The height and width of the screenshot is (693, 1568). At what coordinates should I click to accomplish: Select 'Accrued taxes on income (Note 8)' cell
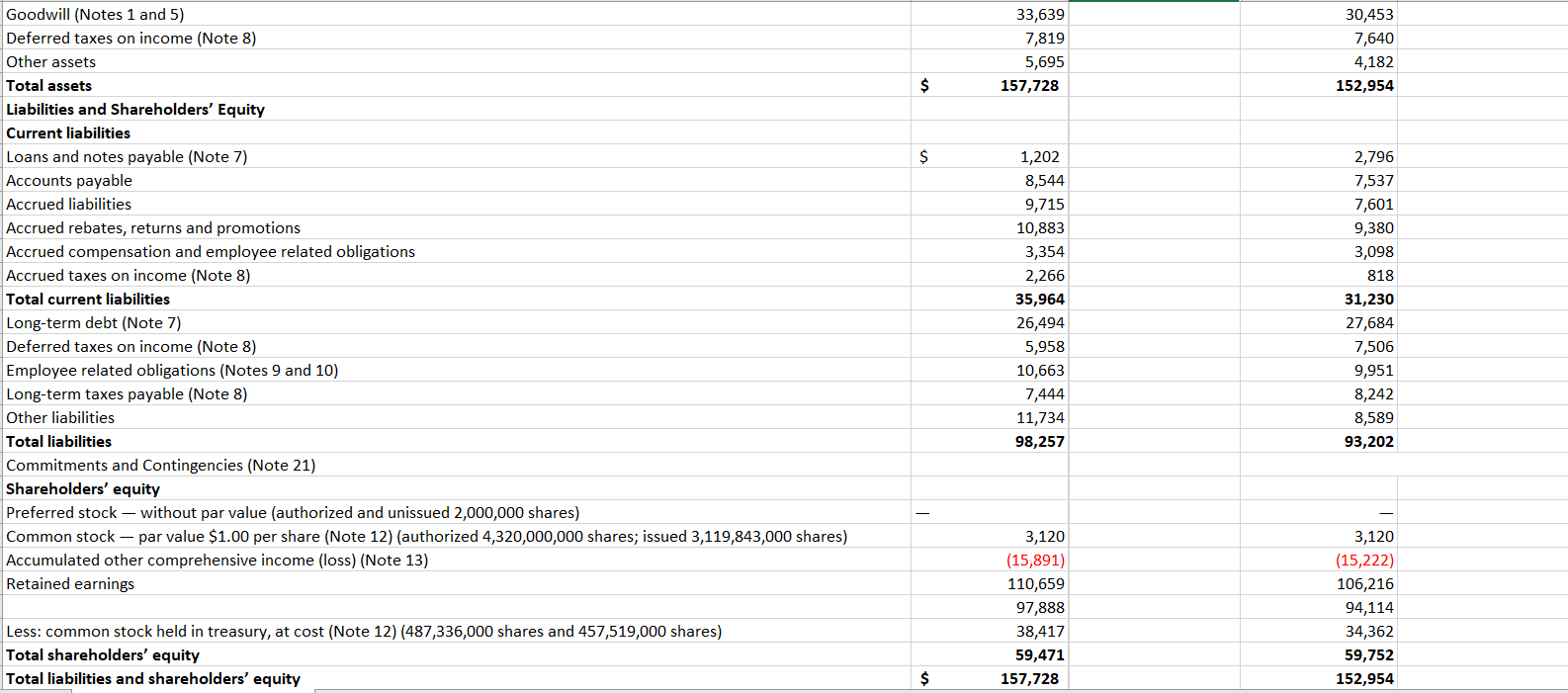coord(458,275)
